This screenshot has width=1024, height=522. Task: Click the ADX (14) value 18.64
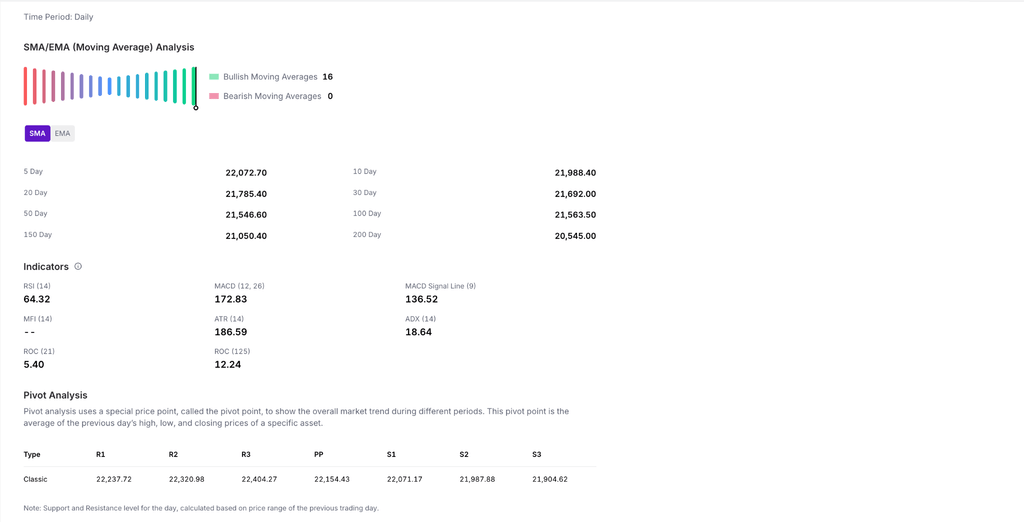tap(418, 332)
